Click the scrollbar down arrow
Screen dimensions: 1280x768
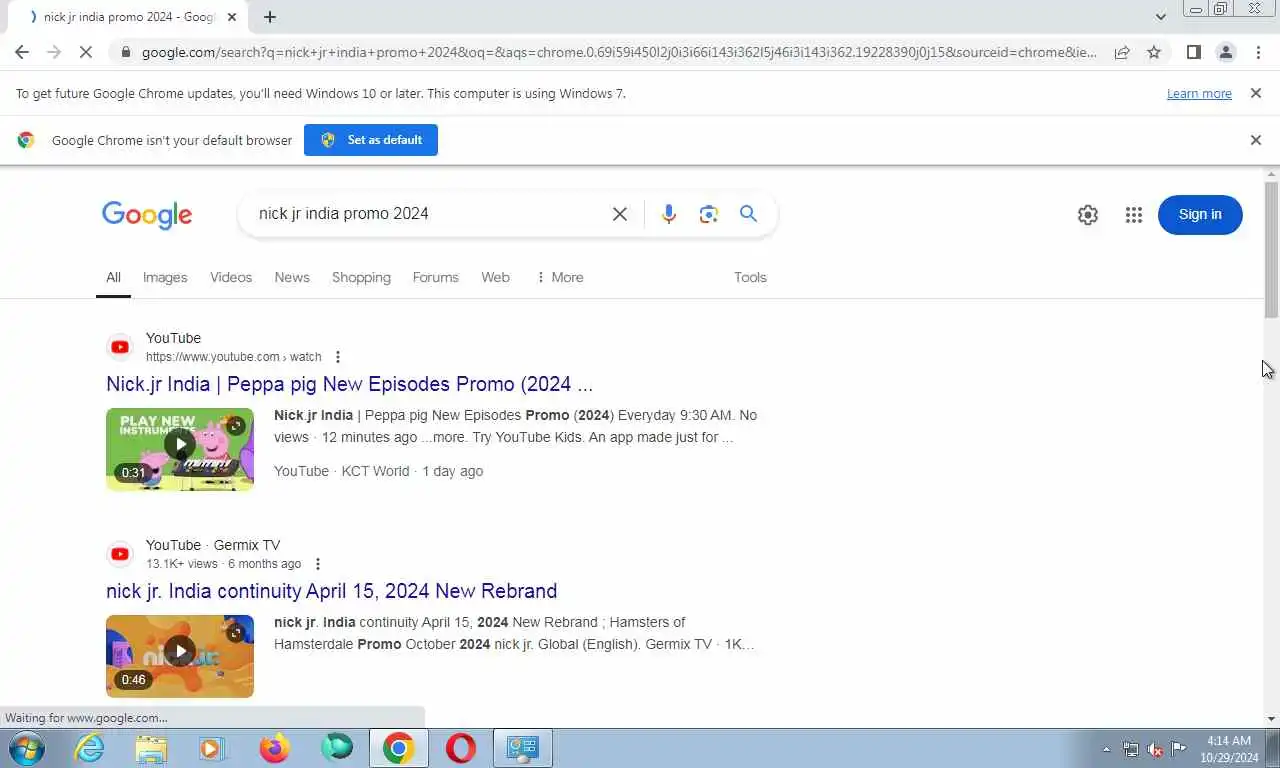[1271, 718]
